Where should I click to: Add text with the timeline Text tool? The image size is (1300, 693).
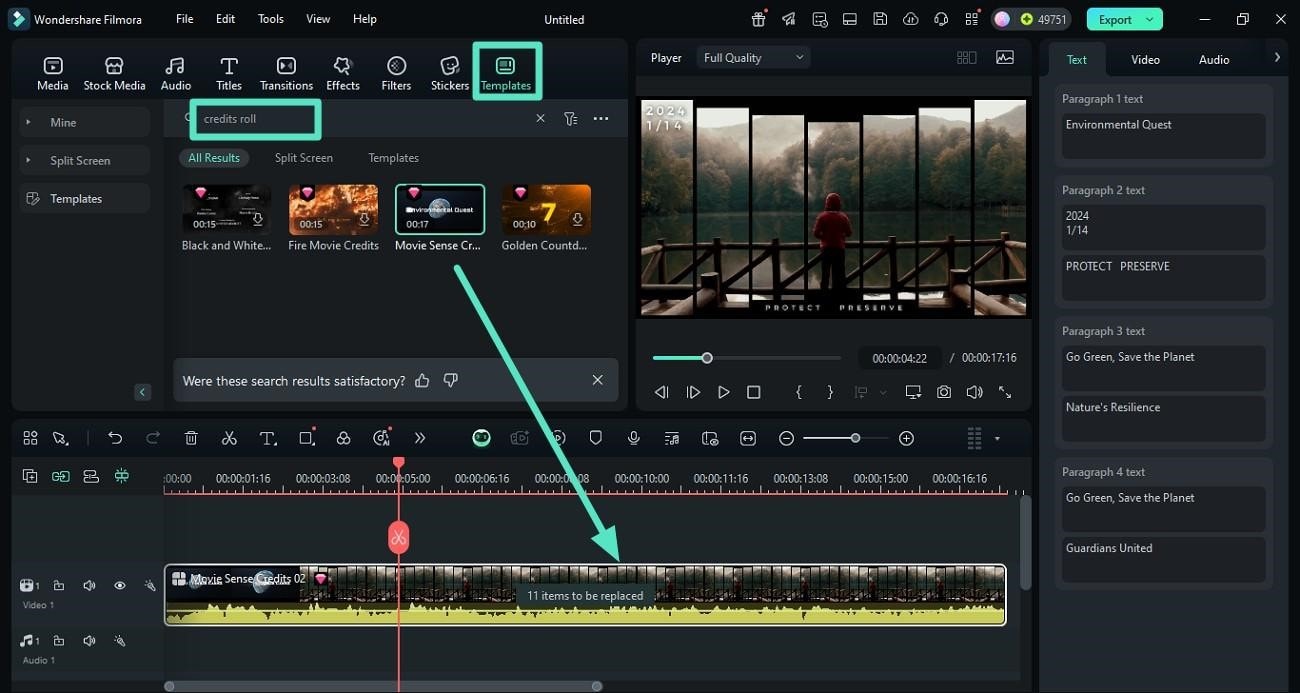pos(268,438)
